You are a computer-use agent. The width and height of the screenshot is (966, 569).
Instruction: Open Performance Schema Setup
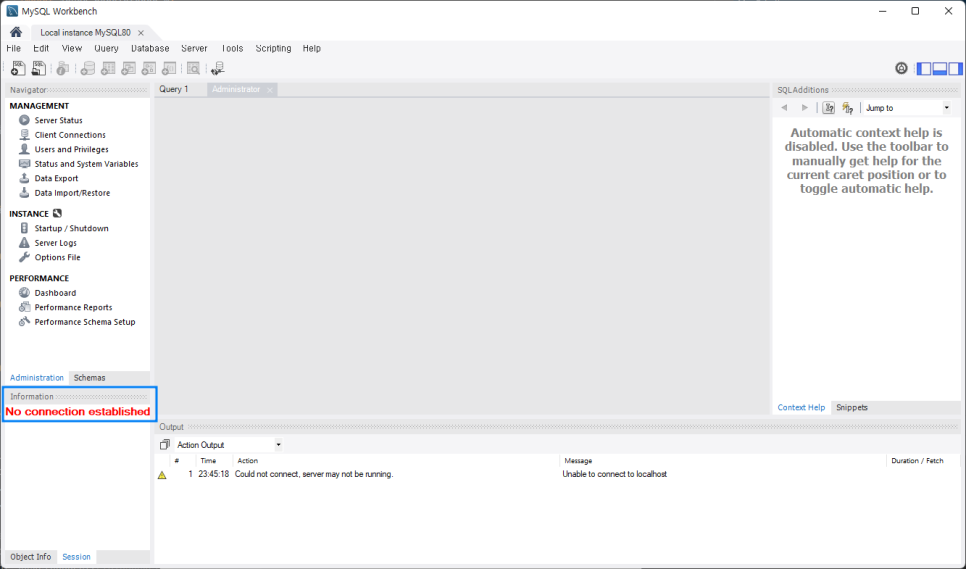[x=85, y=321]
